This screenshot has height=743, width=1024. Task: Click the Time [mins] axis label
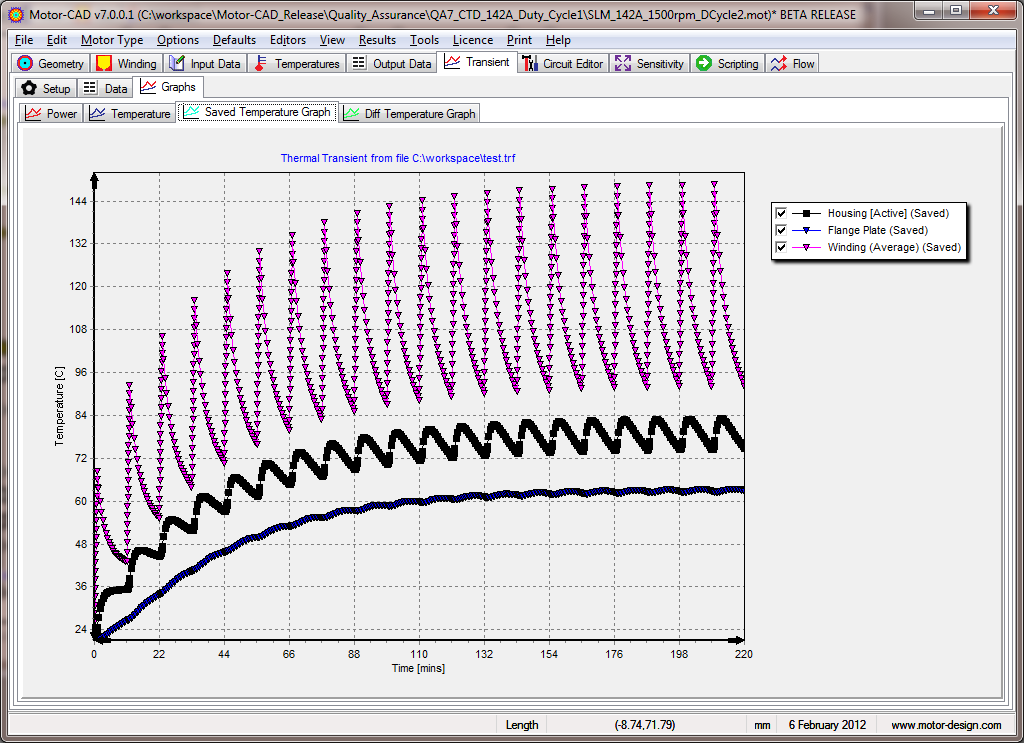(418, 668)
